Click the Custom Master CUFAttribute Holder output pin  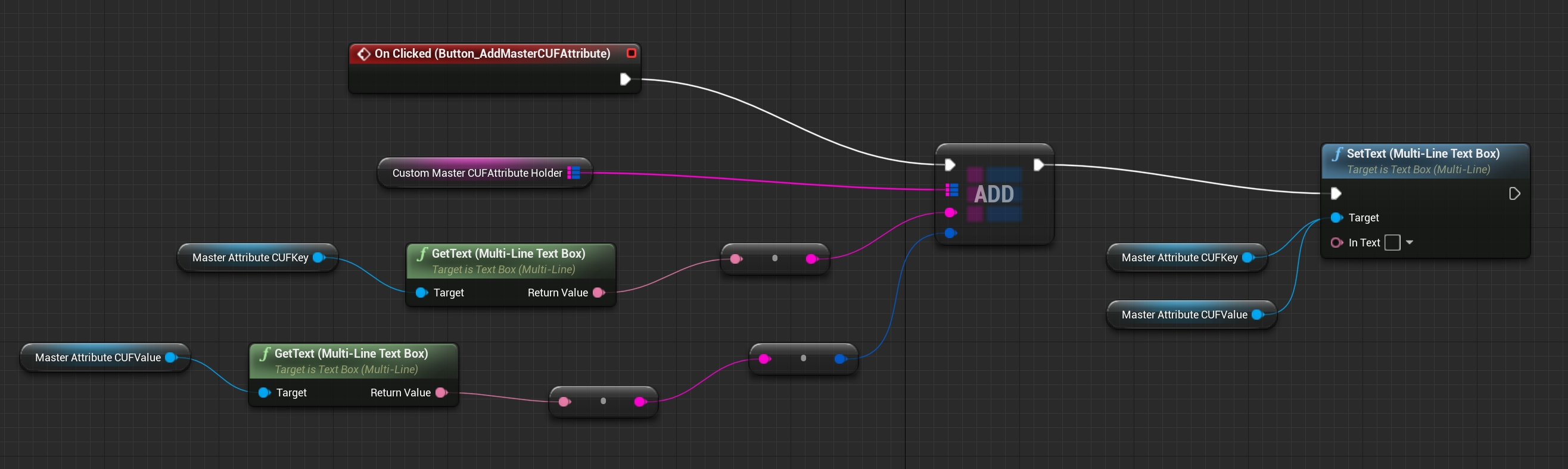[573, 173]
